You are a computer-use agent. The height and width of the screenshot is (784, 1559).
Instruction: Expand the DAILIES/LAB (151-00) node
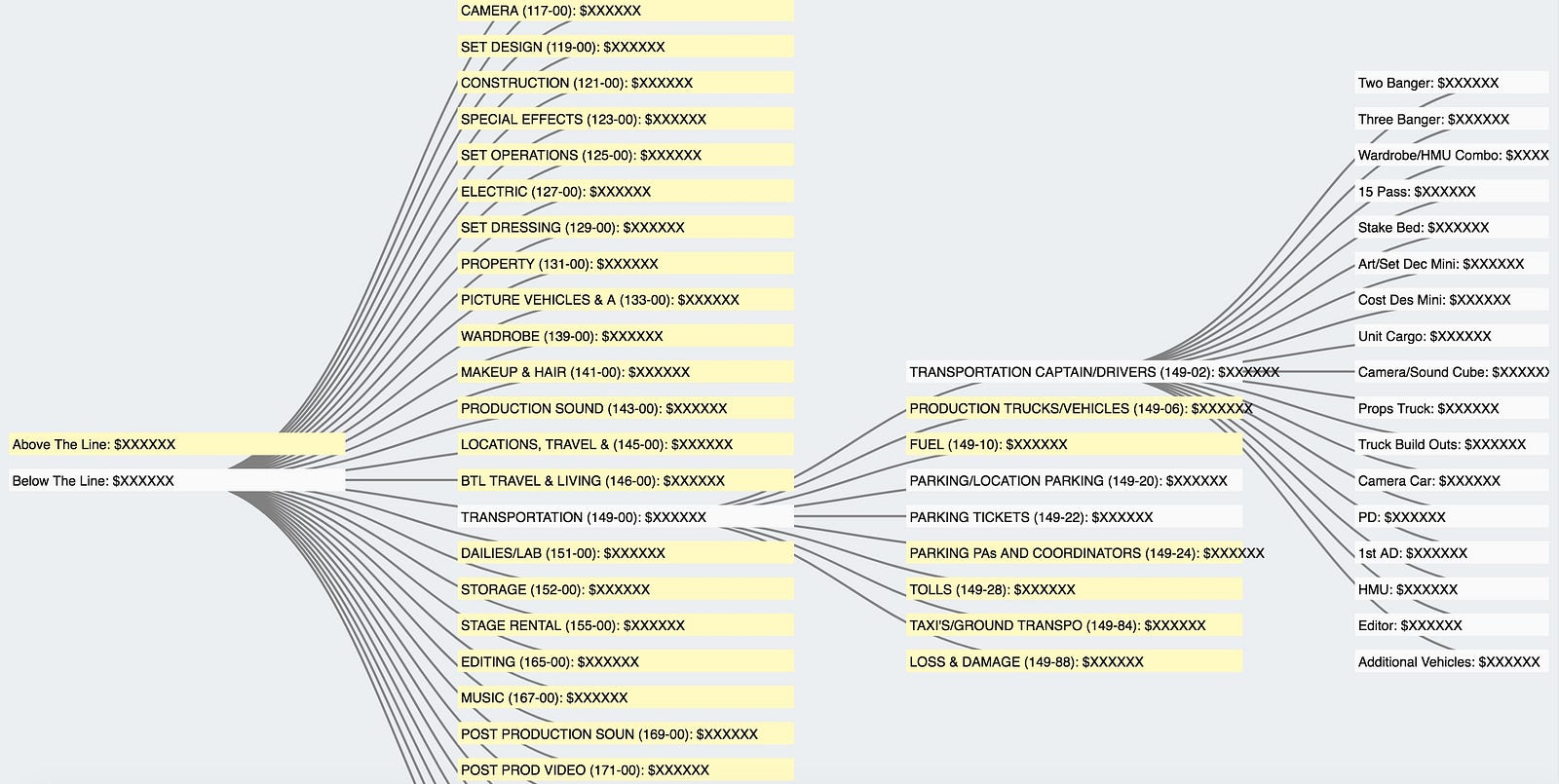626,553
